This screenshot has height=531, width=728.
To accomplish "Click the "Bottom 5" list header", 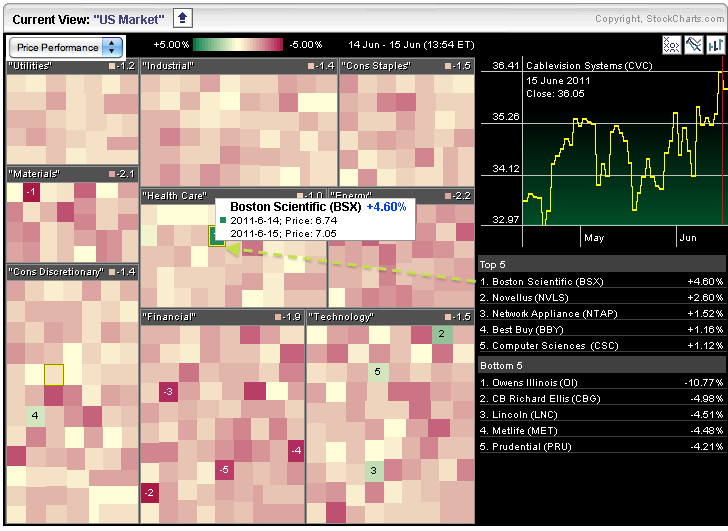I will coord(601,366).
